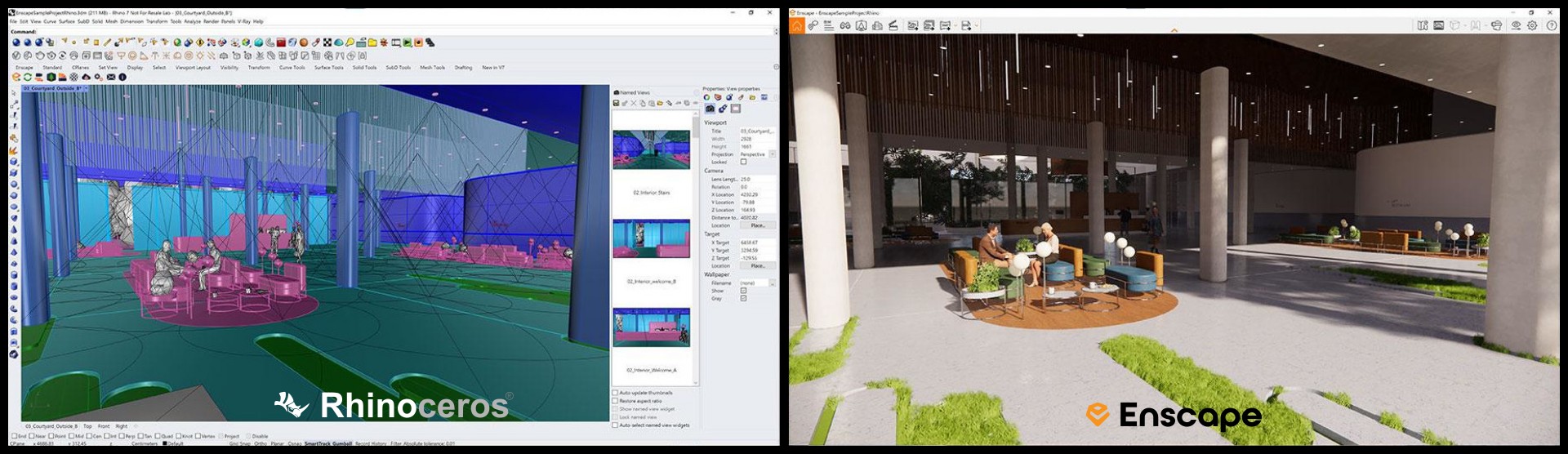Viewport: 1568px width, 454px height.
Task: Open the Enscape feedback envelope icon in Rhino
Action: (x=111, y=77)
